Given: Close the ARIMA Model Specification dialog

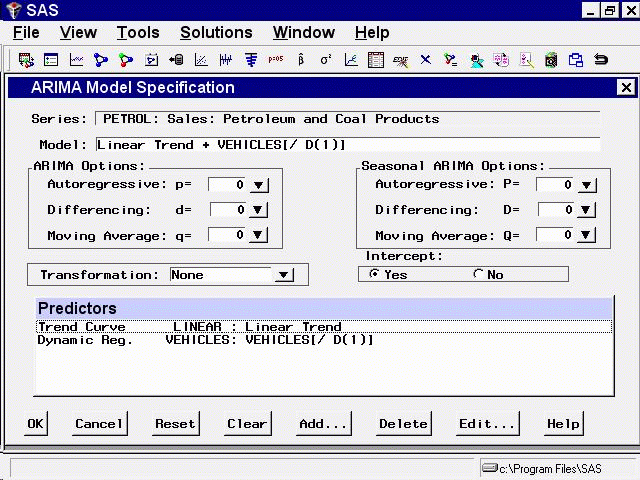Looking at the screenshot, I should pyautogui.click(x=626, y=87).
